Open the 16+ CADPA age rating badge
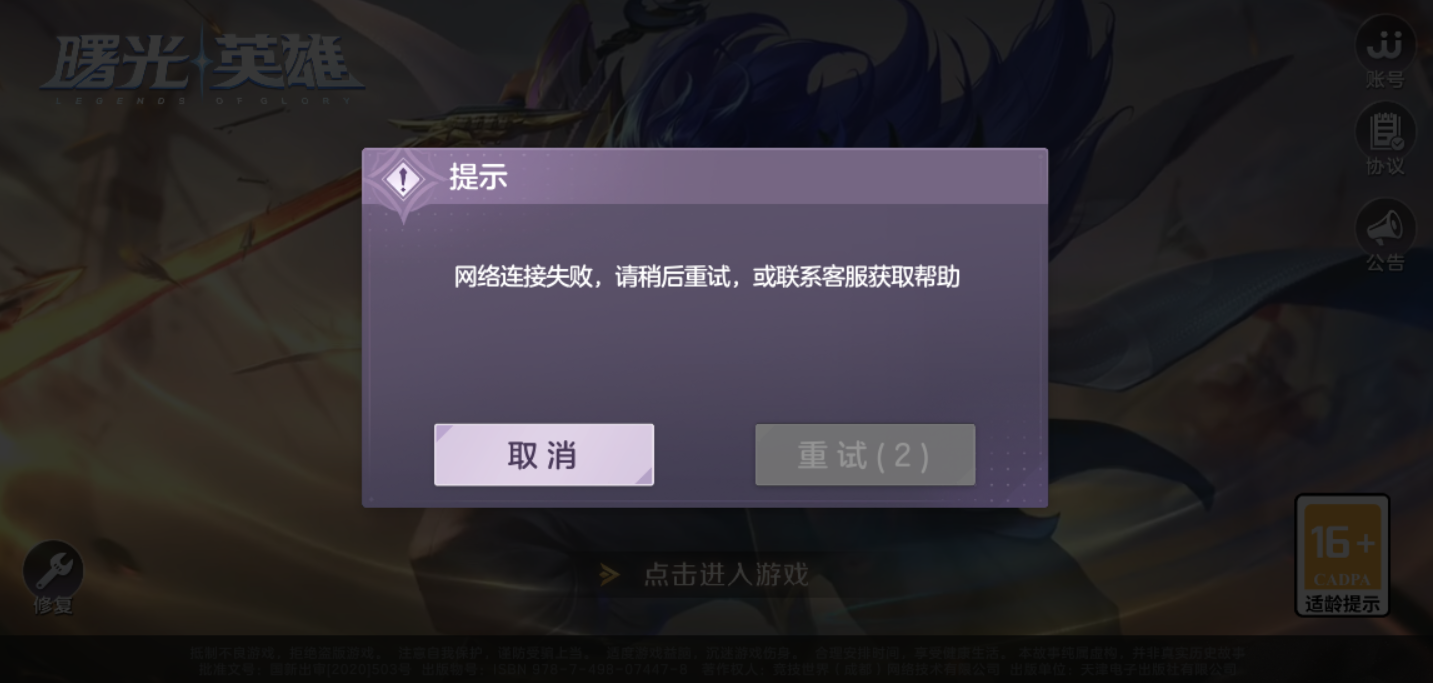1433x683 pixels. pyautogui.click(x=1342, y=547)
